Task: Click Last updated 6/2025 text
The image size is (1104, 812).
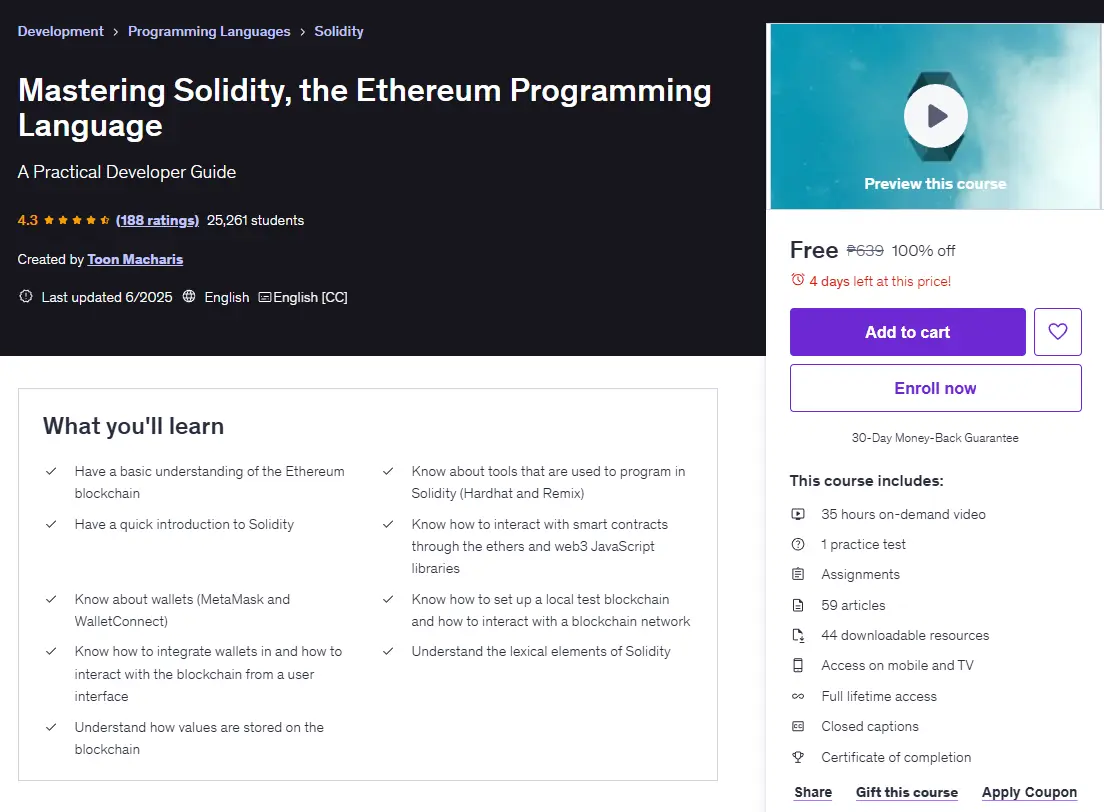Action: click(x=107, y=297)
